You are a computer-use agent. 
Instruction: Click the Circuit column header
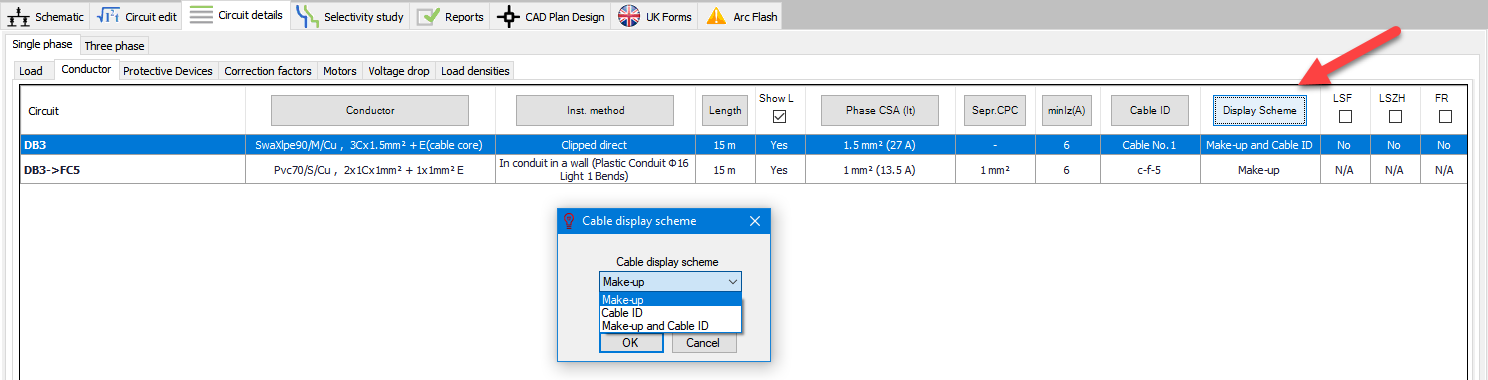pos(133,111)
